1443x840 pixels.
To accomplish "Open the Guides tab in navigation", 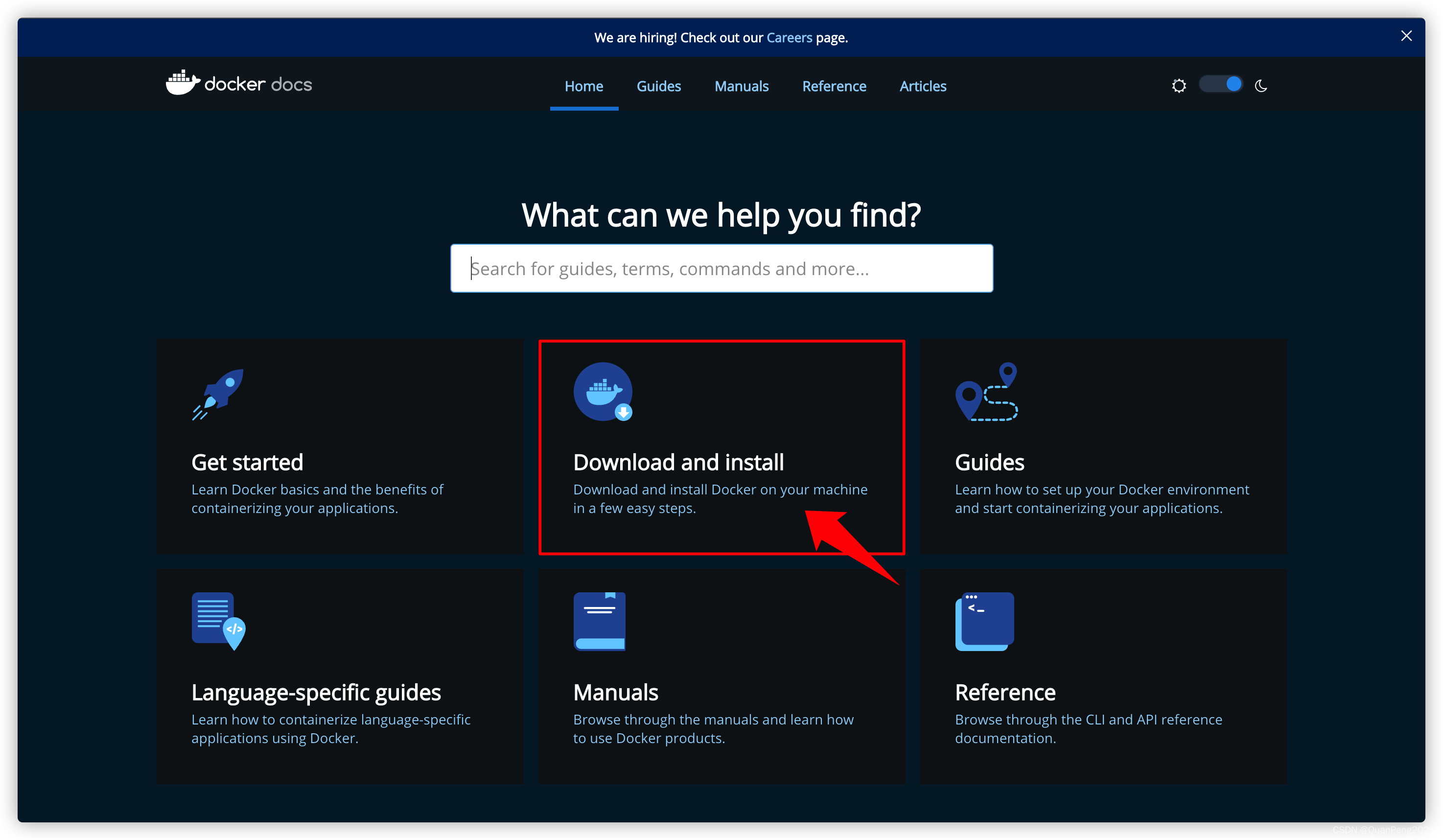I will (658, 87).
